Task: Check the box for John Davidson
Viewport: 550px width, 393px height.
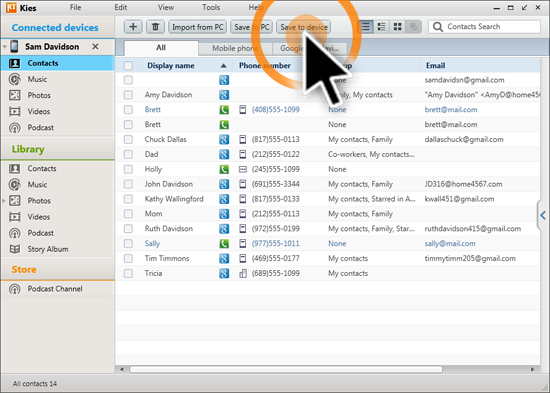Action: 128,184
